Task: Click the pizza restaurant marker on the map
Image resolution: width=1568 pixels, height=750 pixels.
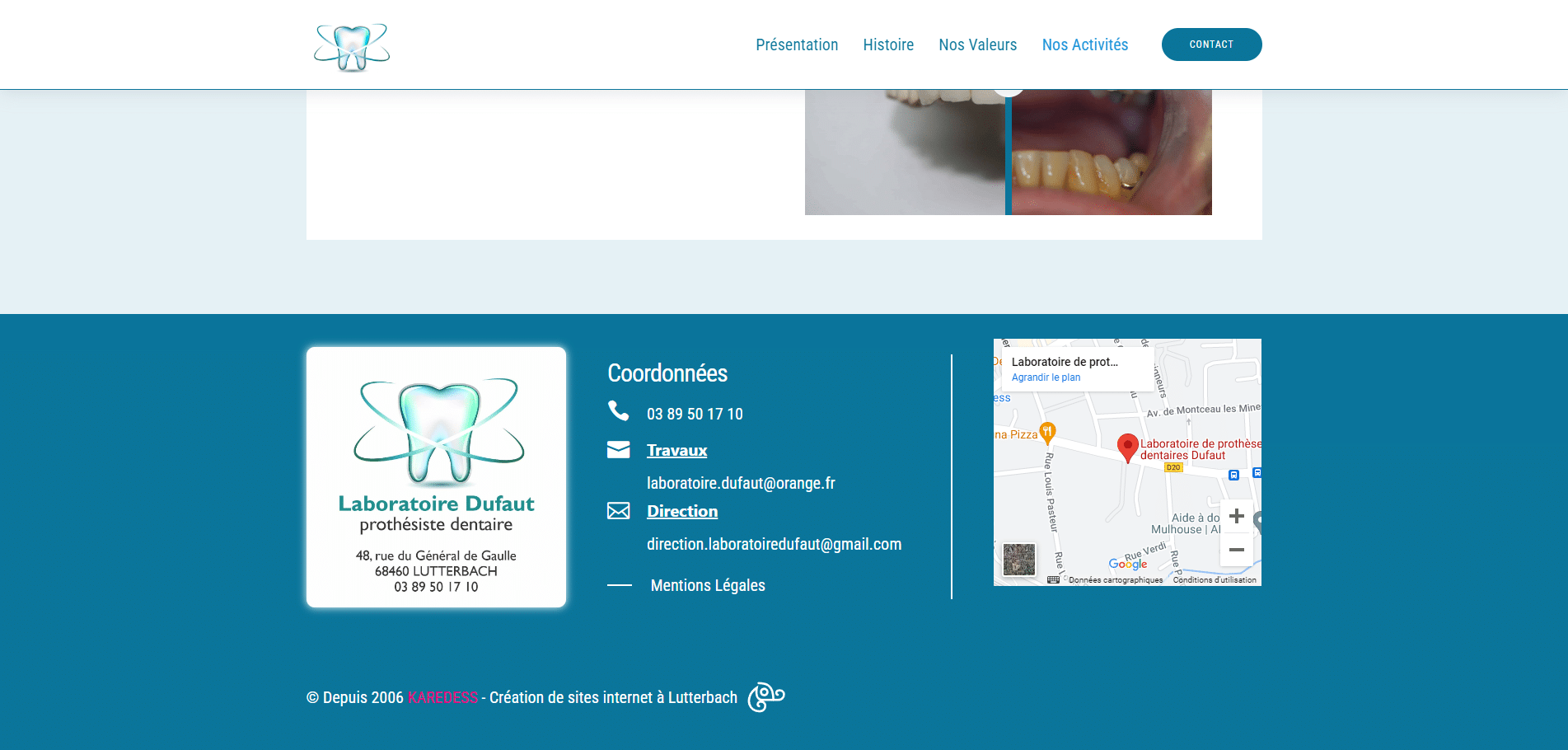Action: point(1047,431)
